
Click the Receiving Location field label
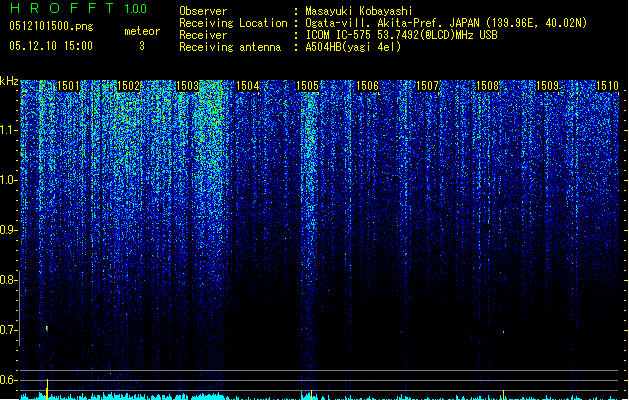tap(233, 23)
